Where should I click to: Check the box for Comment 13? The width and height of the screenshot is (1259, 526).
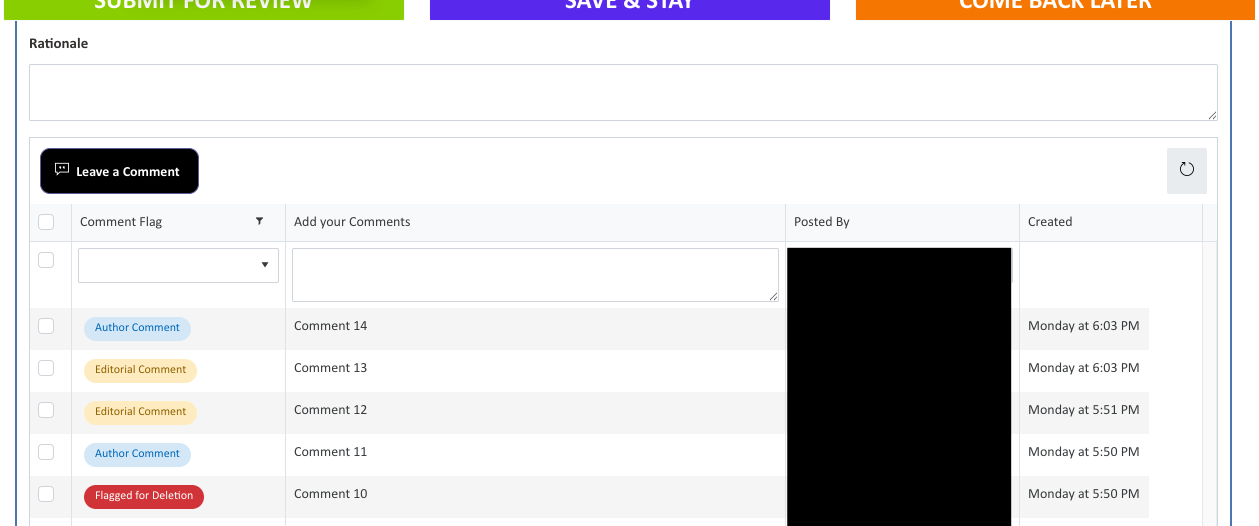46,368
